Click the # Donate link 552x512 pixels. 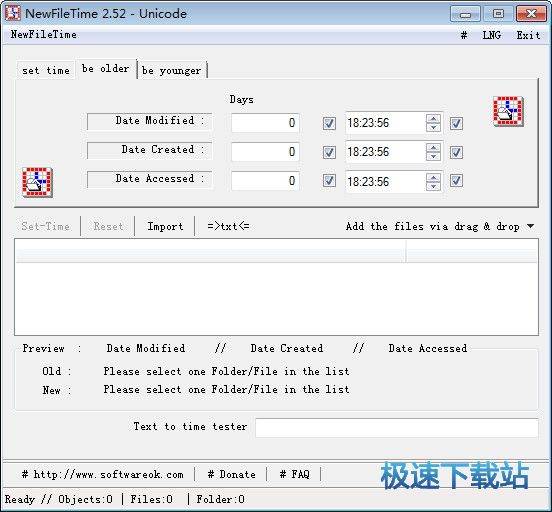[231, 474]
